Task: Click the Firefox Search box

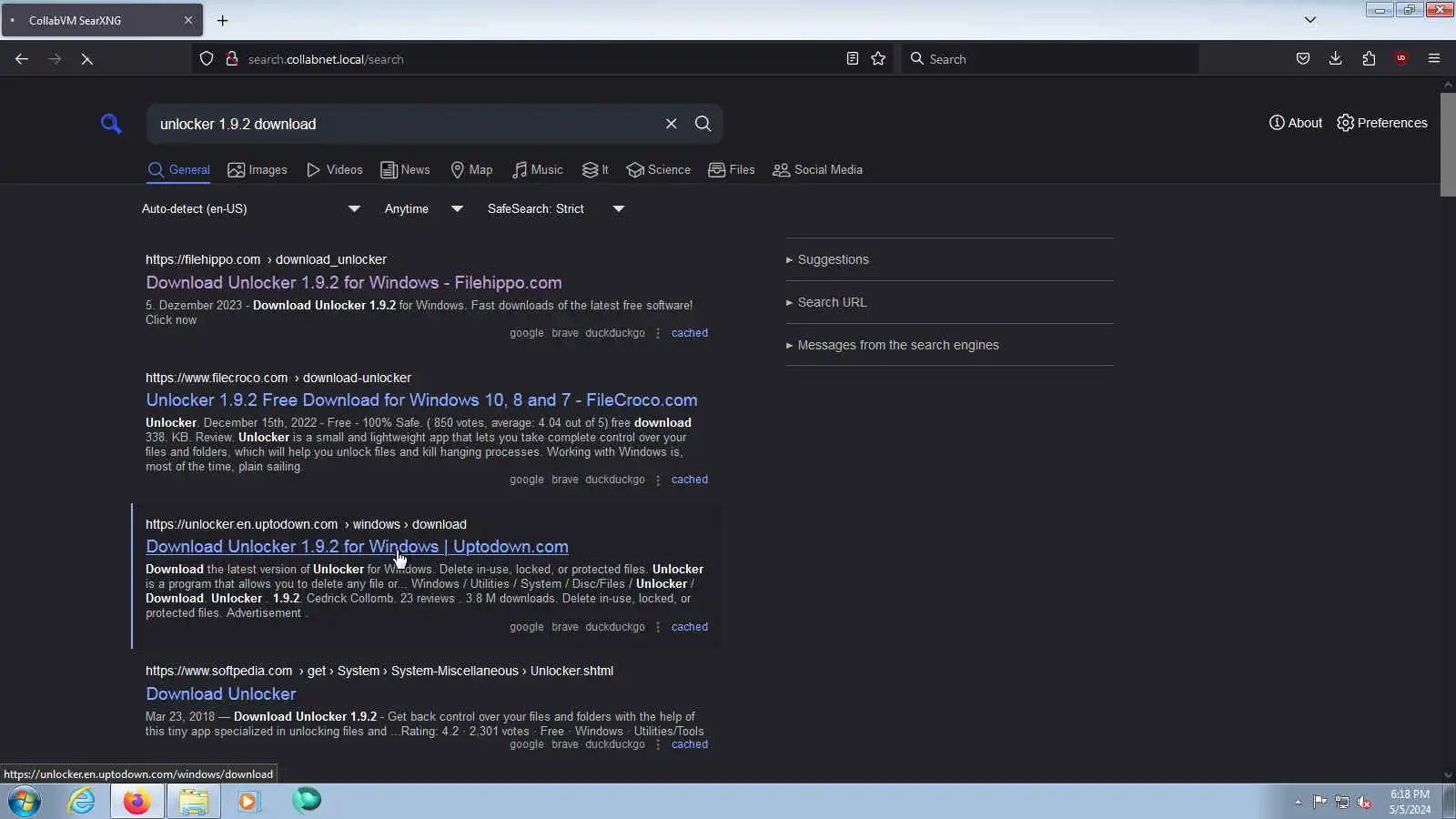Action: pos(1051,59)
